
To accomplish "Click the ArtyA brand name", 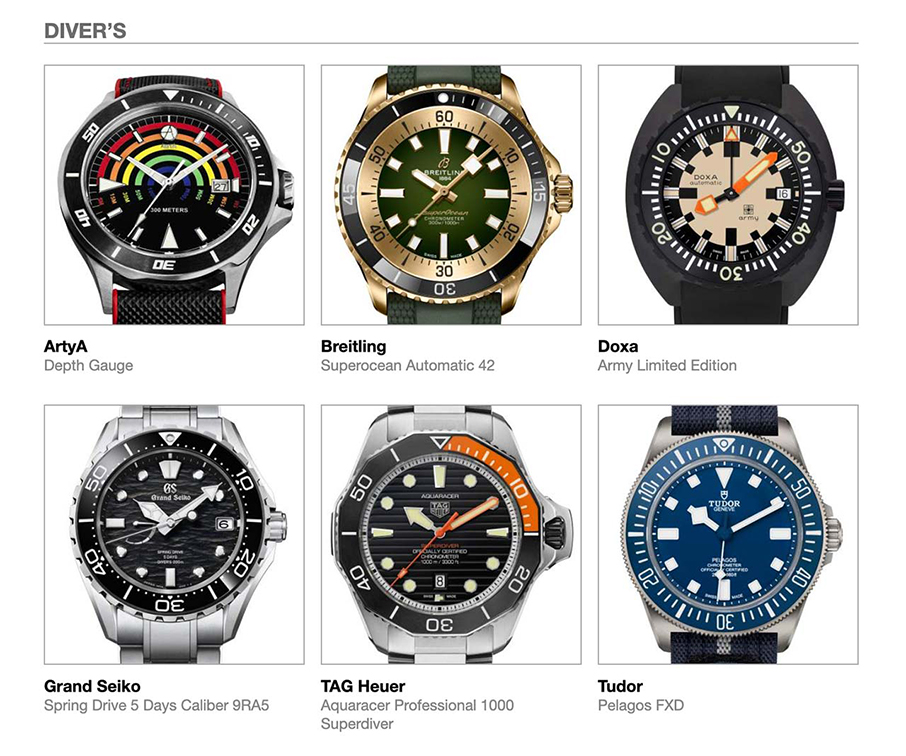I will click(66, 347).
